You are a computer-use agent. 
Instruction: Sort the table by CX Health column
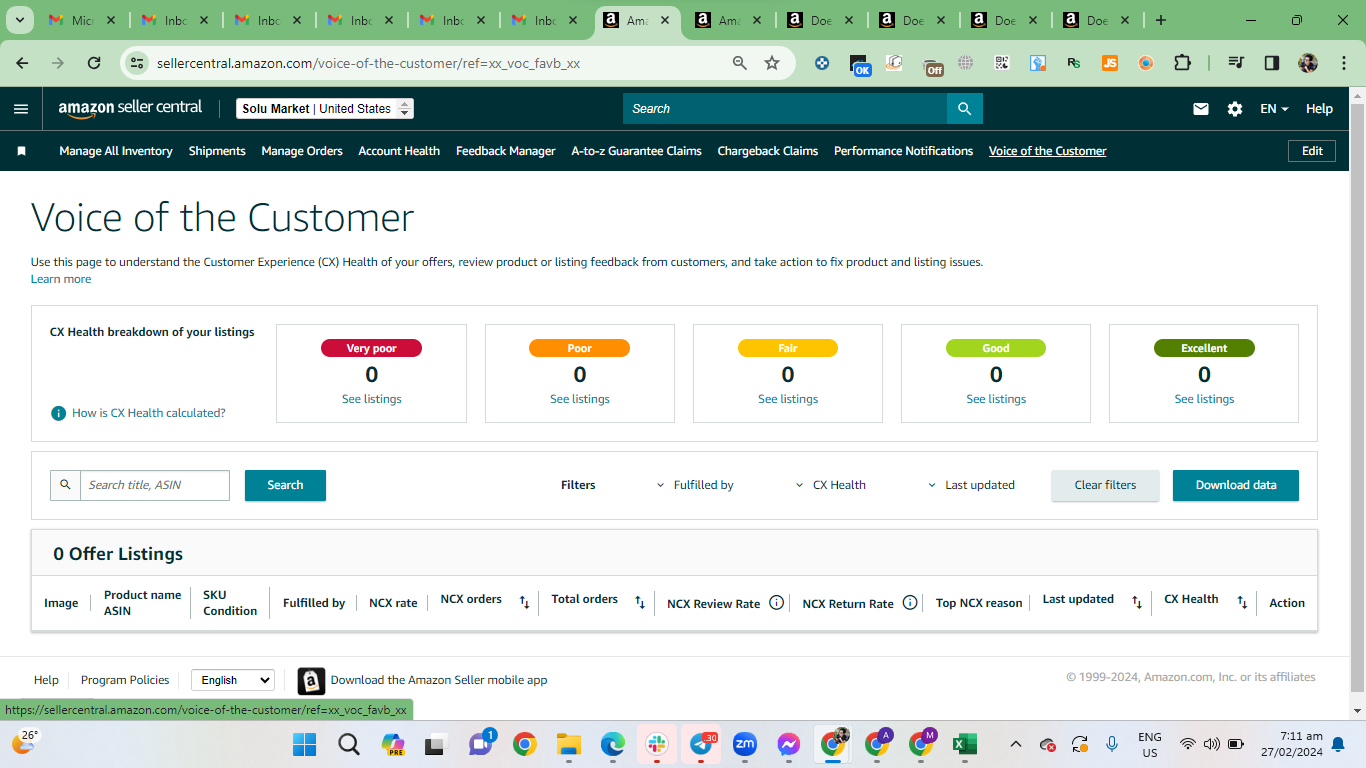pos(1242,602)
